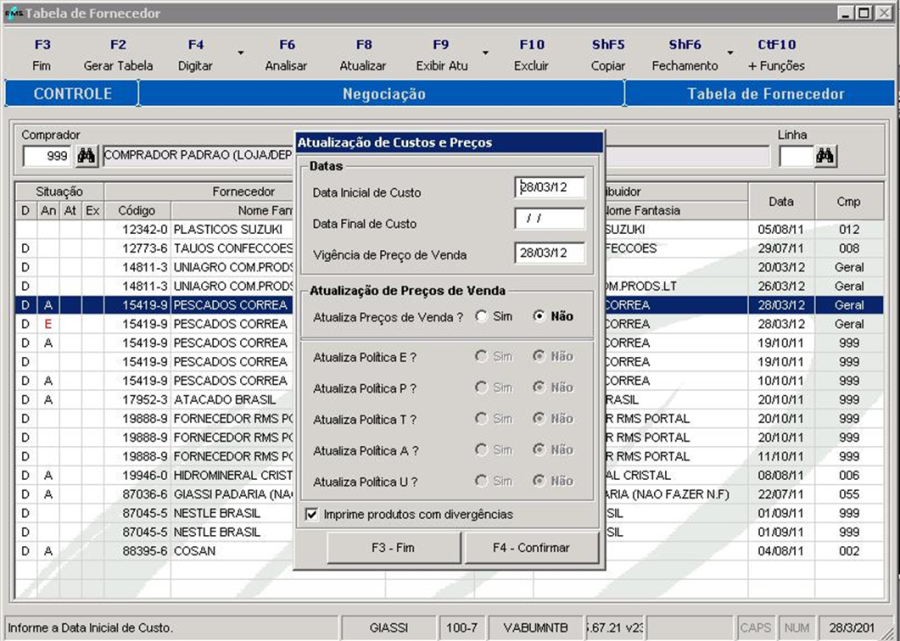This screenshot has height=641, width=900.
Task: Confirm with the F4 - Confirmar button
Action: 531,547
